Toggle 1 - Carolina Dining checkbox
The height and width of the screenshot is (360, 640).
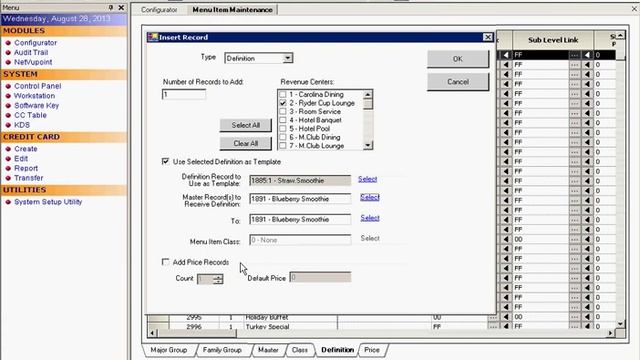point(282,94)
